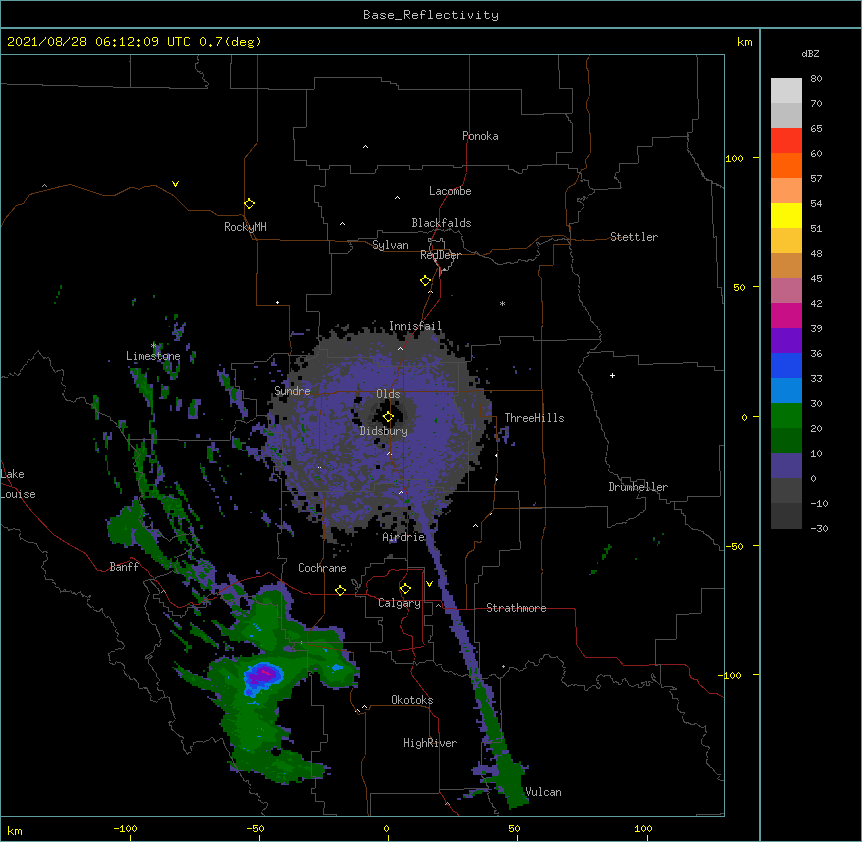This screenshot has height=842, width=862.
Task: Click the white asterisk marker east of Innisfail
Action: click(502, 303)
